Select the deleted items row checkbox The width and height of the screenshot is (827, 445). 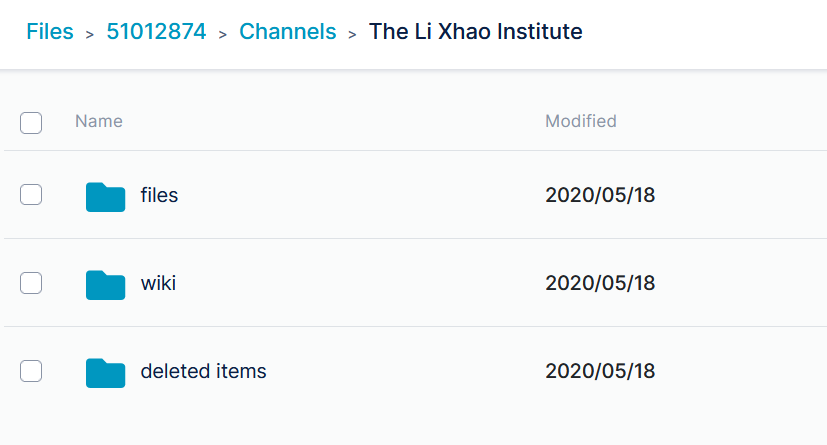click(31, 371)
